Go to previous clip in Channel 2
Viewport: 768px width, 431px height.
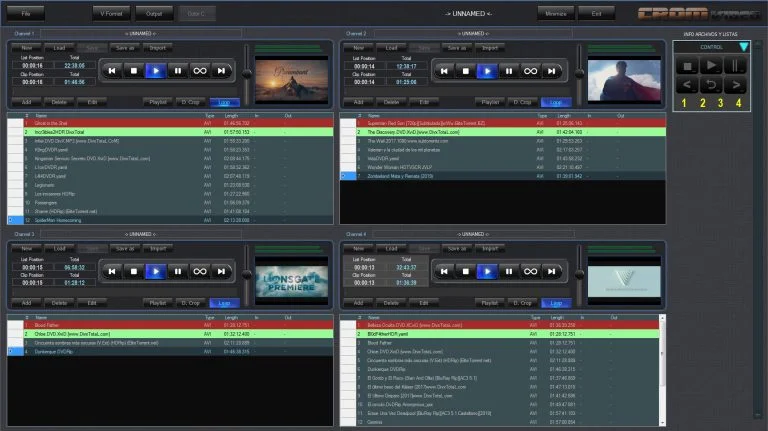click(x=444, y=71)
